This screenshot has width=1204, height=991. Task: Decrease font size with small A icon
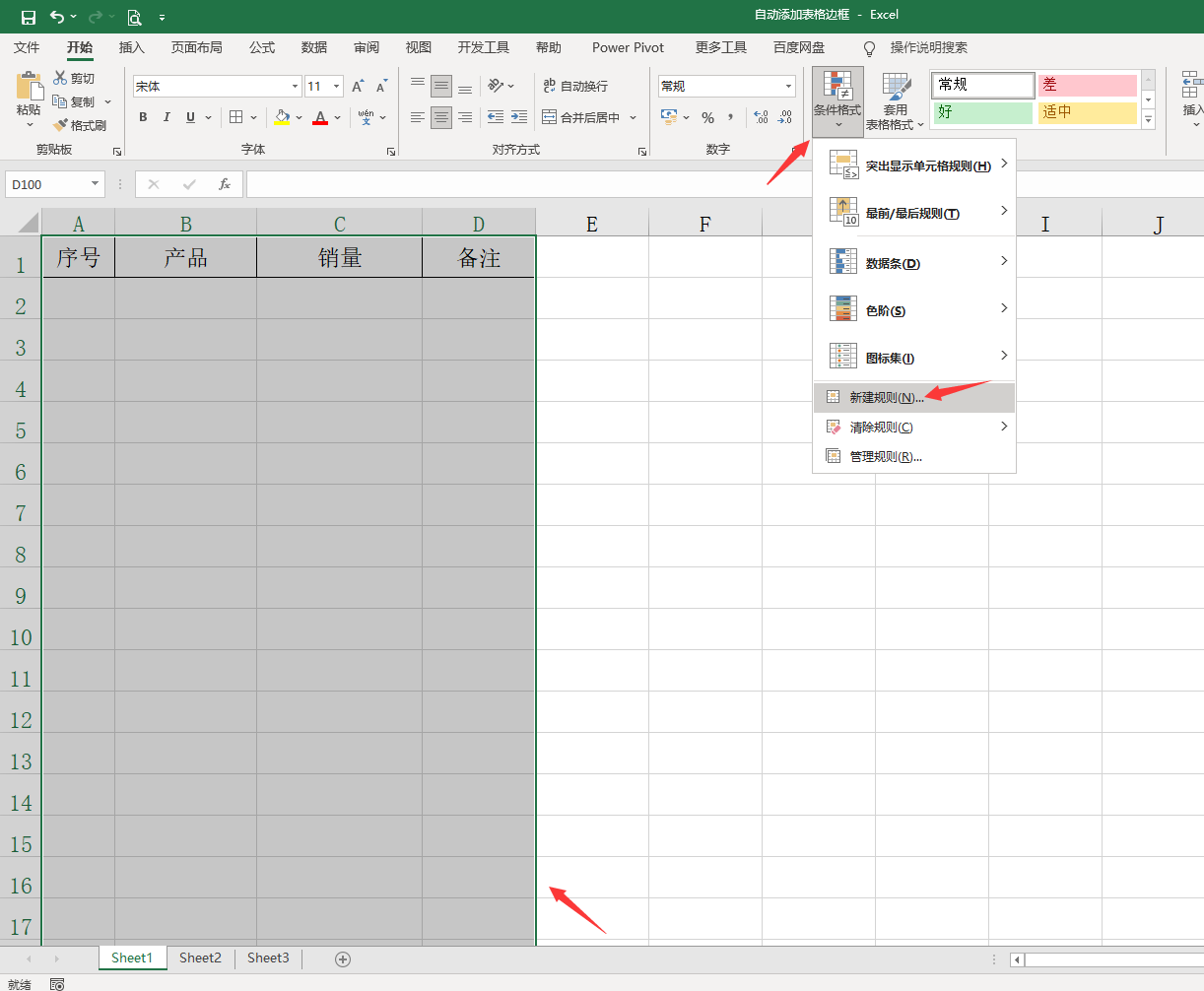pos(381,87)
